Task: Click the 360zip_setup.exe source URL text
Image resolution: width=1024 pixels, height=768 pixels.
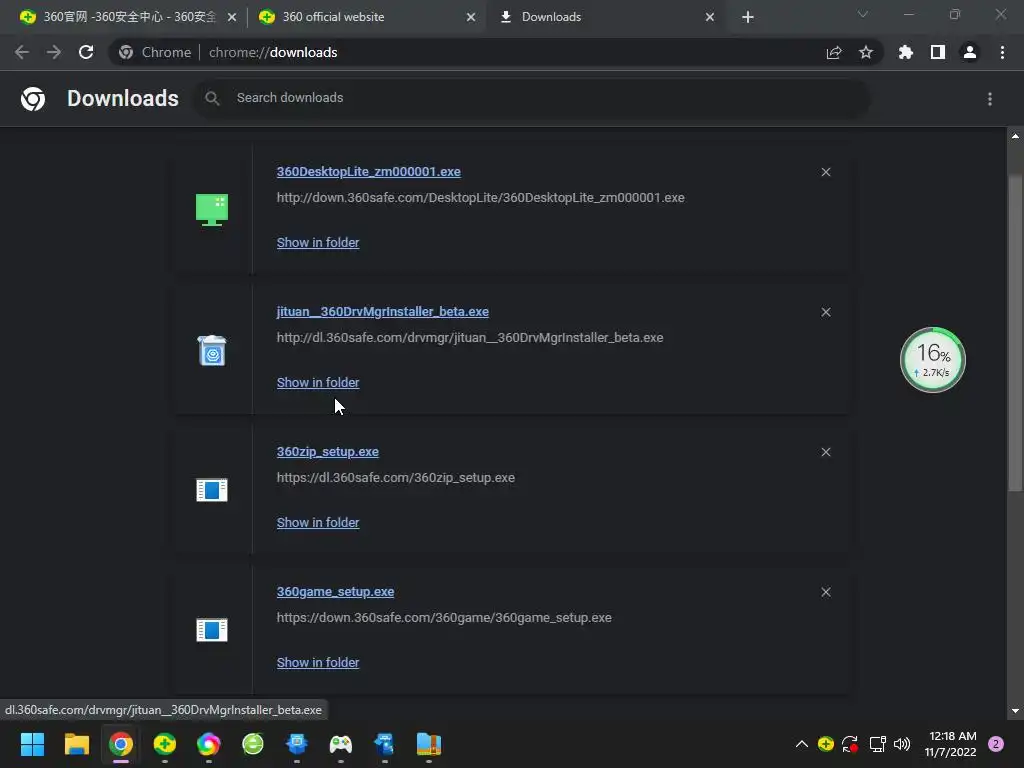Action: click(396, 477)
